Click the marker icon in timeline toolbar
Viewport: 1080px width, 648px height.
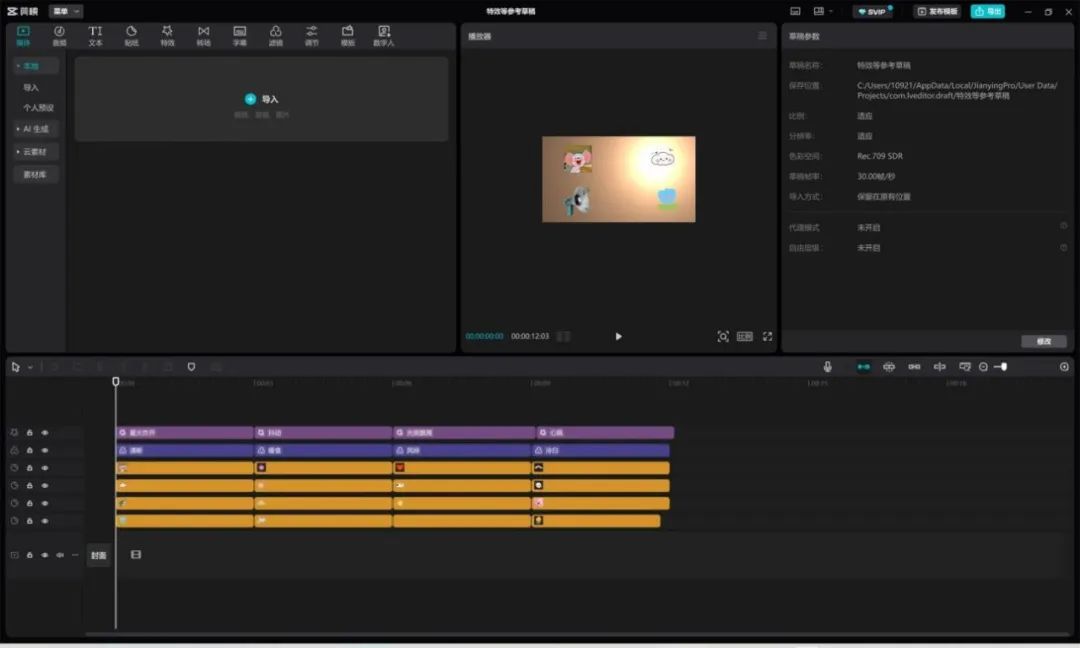(191, 367)
